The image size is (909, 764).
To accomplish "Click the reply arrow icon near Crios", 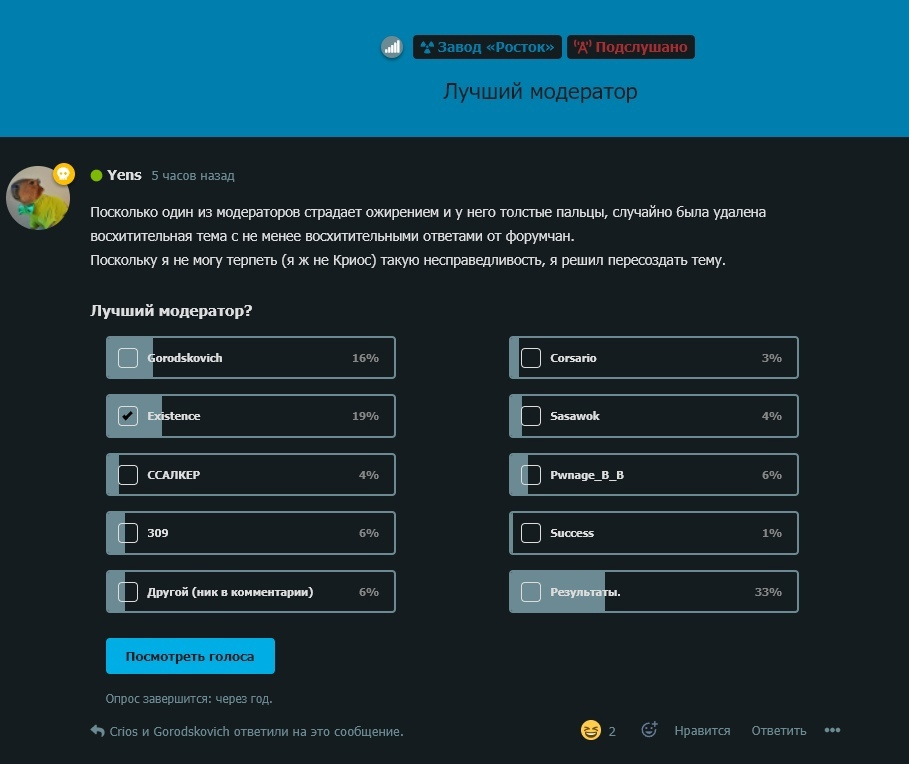I will pos(97,731).
